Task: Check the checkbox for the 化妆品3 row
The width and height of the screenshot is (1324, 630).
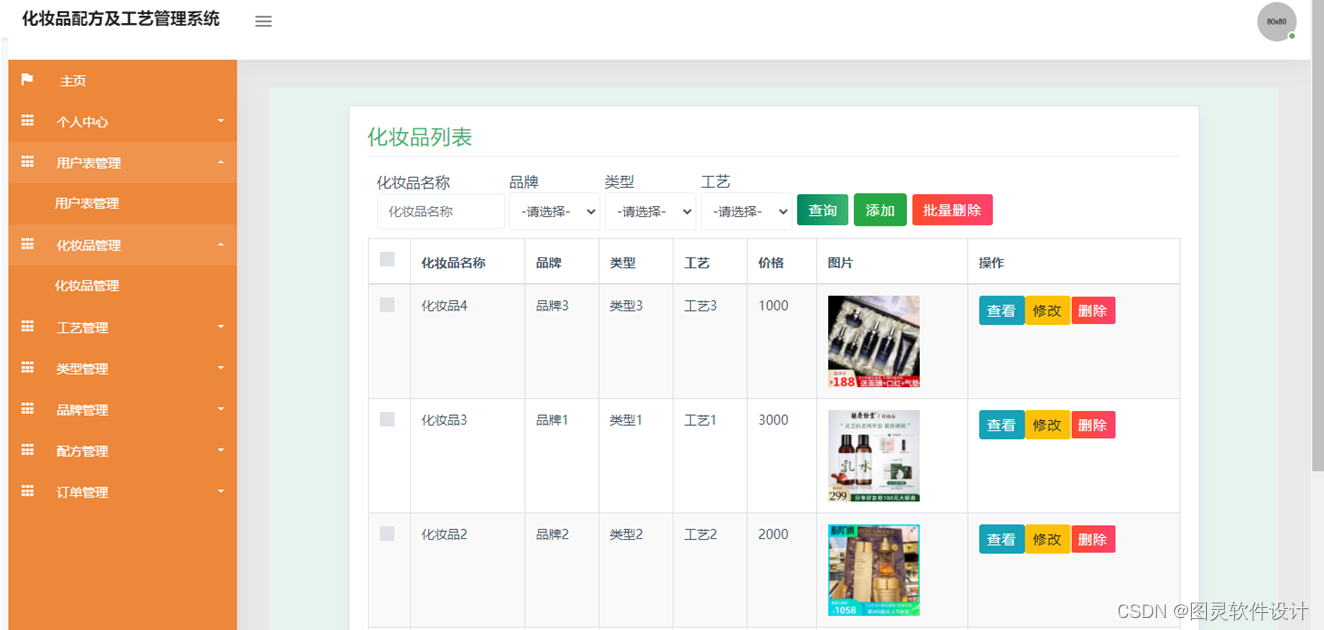Action: coord(388,419)
